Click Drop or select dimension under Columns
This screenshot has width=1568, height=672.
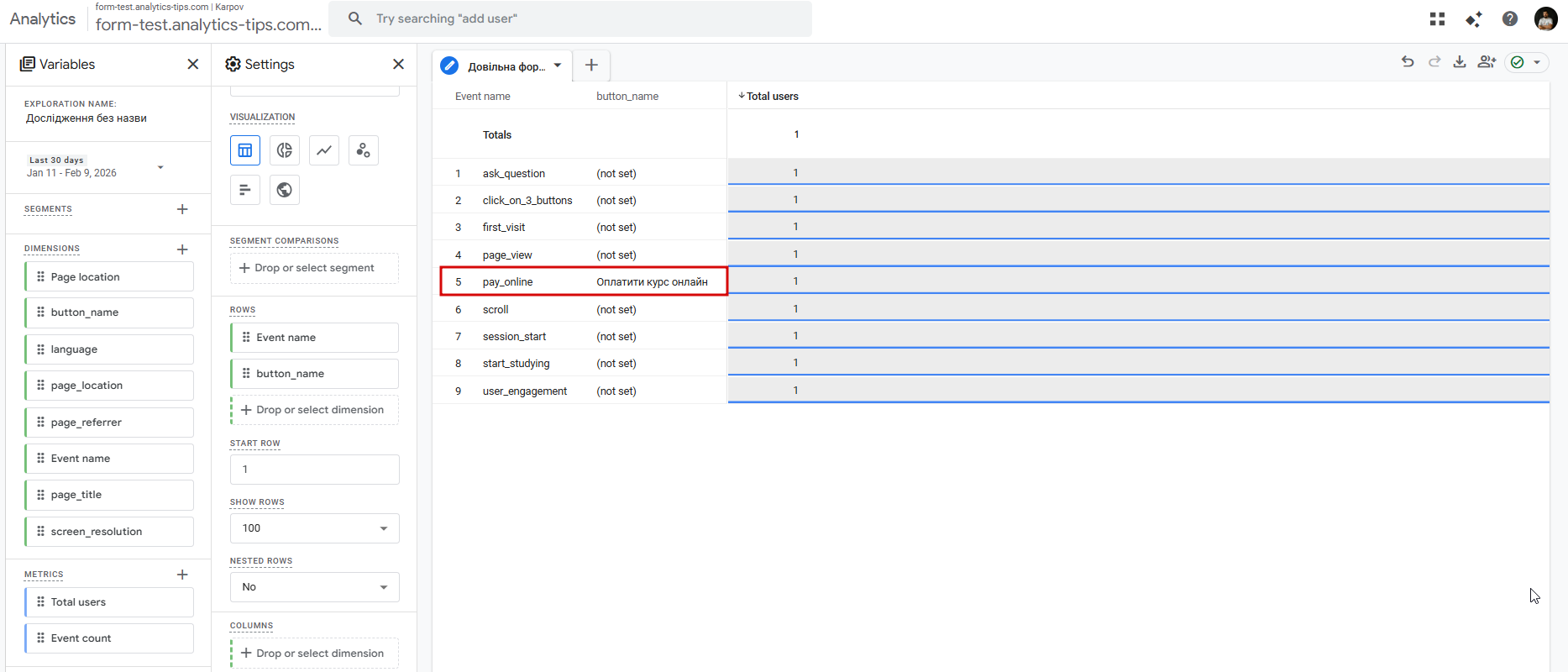(314, 654)
